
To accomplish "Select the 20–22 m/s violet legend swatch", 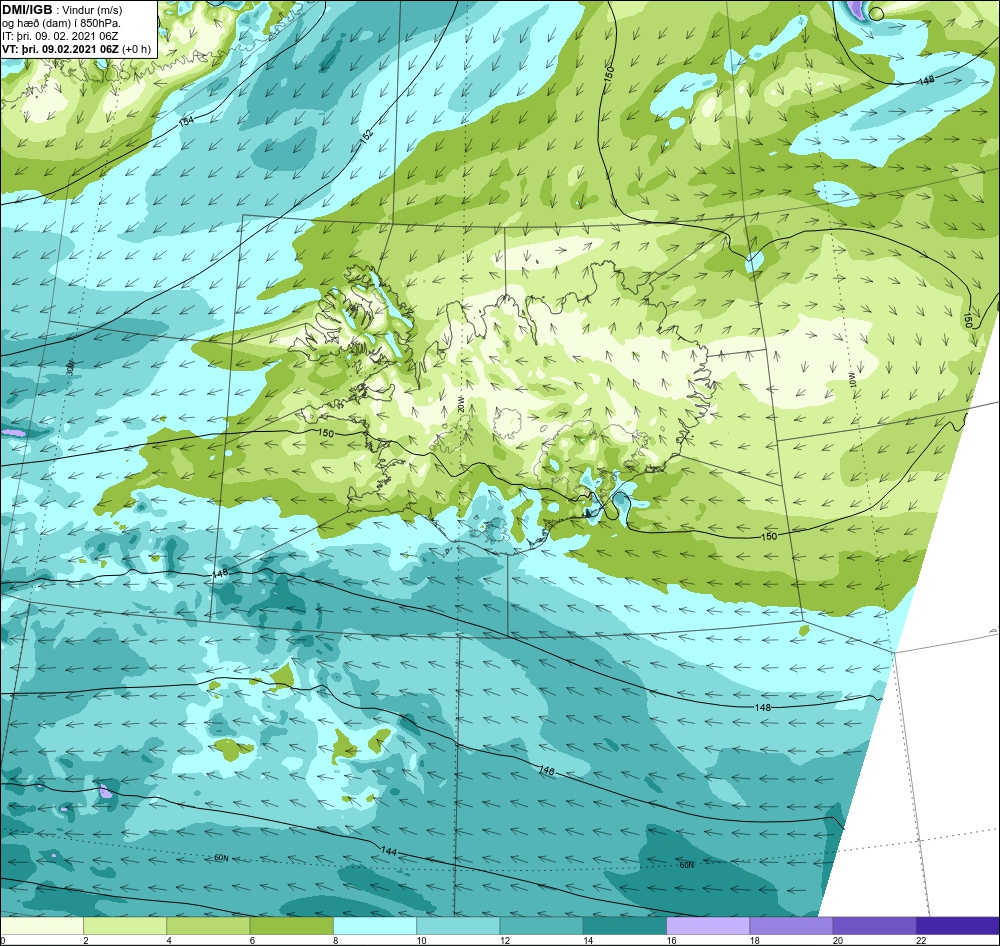I will (x=874, y=925).
